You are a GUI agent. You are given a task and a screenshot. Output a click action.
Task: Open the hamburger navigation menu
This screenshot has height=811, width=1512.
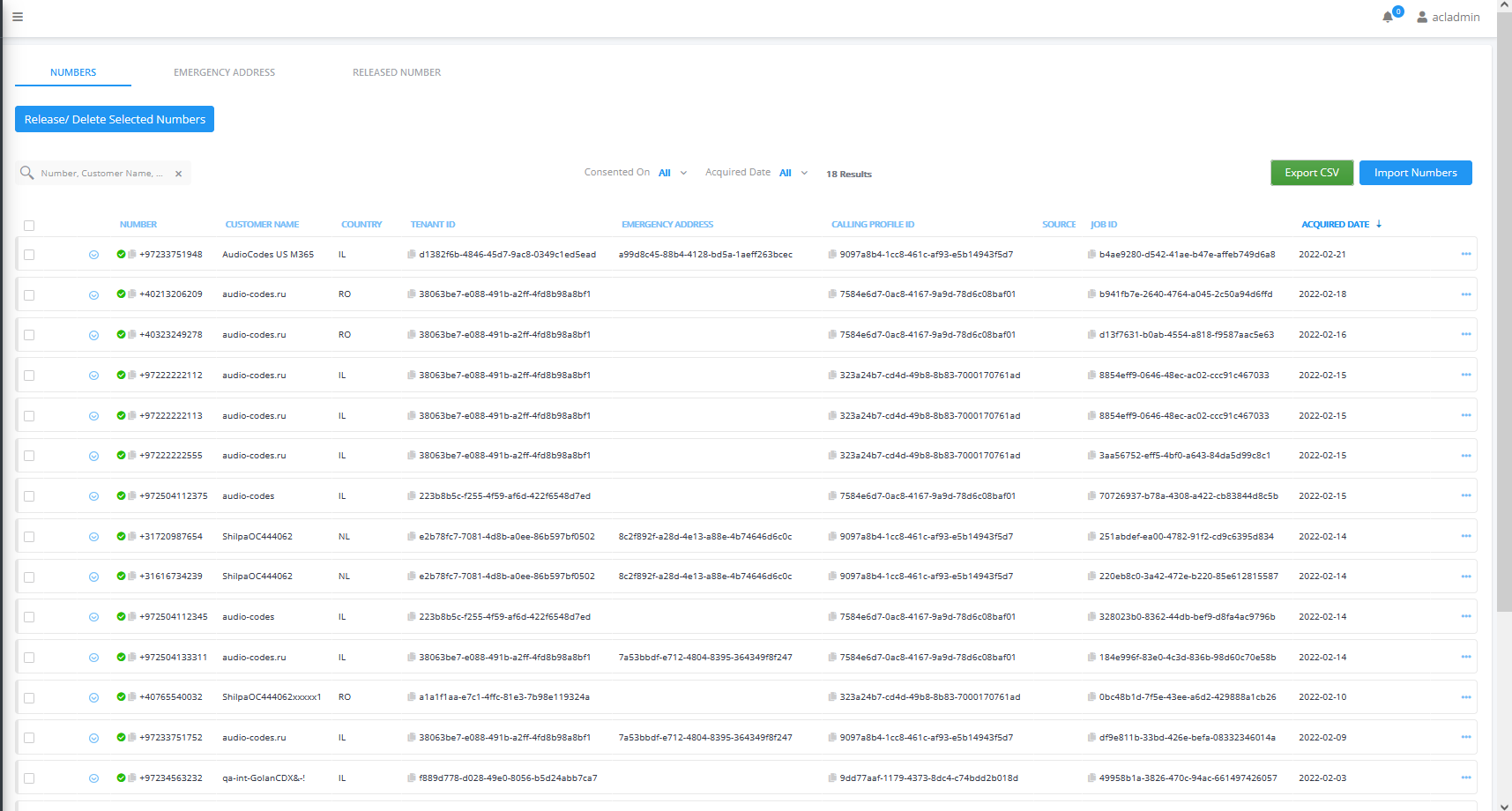pos(17,17)
